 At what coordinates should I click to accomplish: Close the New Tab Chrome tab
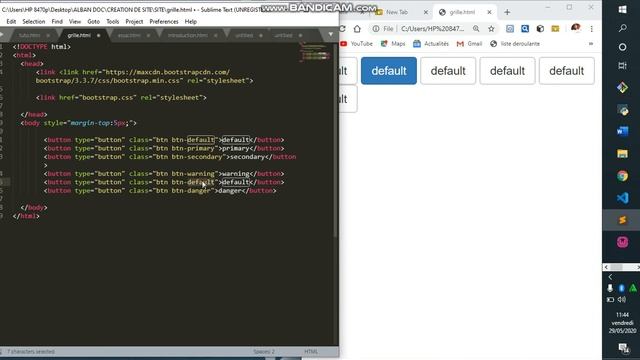pyautogui.click(x=425, y=12)
